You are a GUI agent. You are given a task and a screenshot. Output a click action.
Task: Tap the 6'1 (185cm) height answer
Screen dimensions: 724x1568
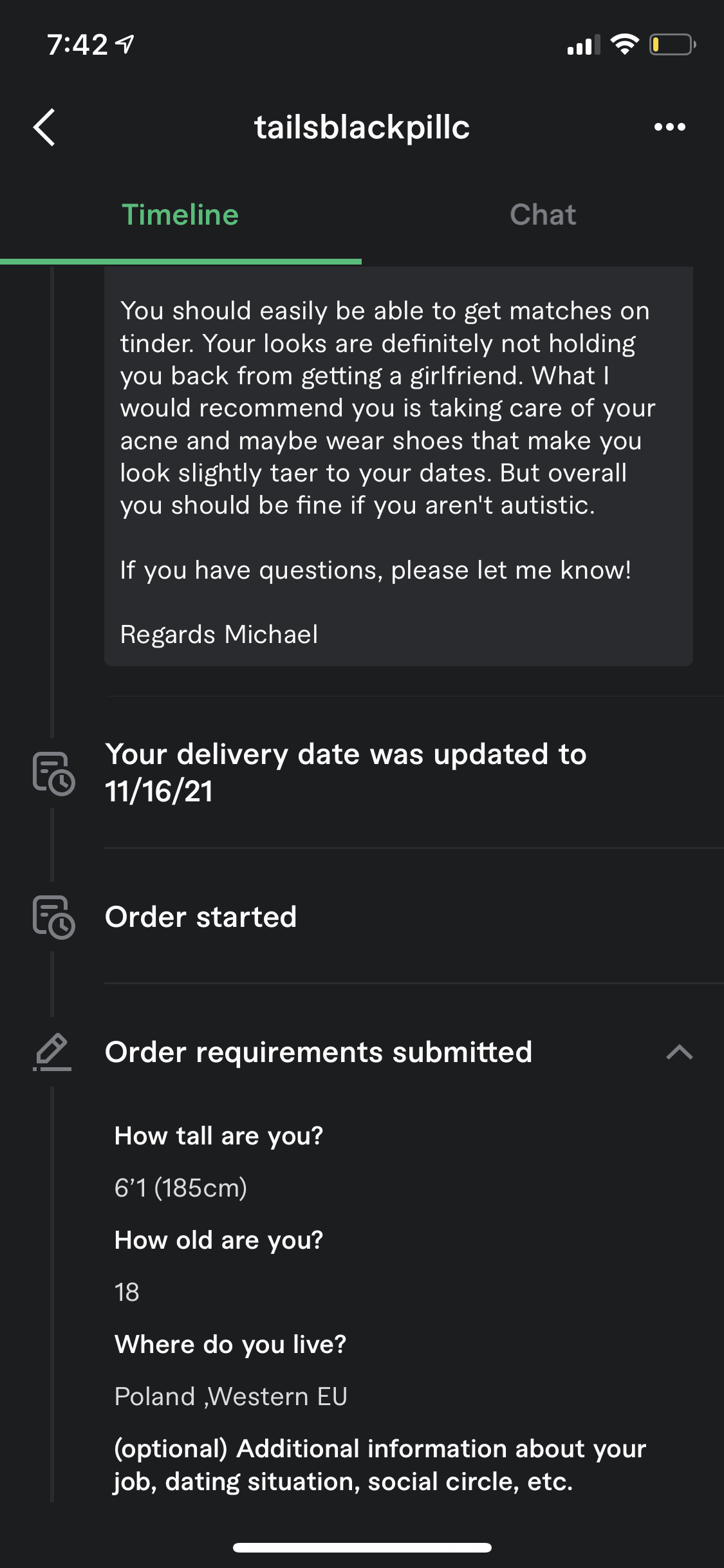coord(180,1188)
